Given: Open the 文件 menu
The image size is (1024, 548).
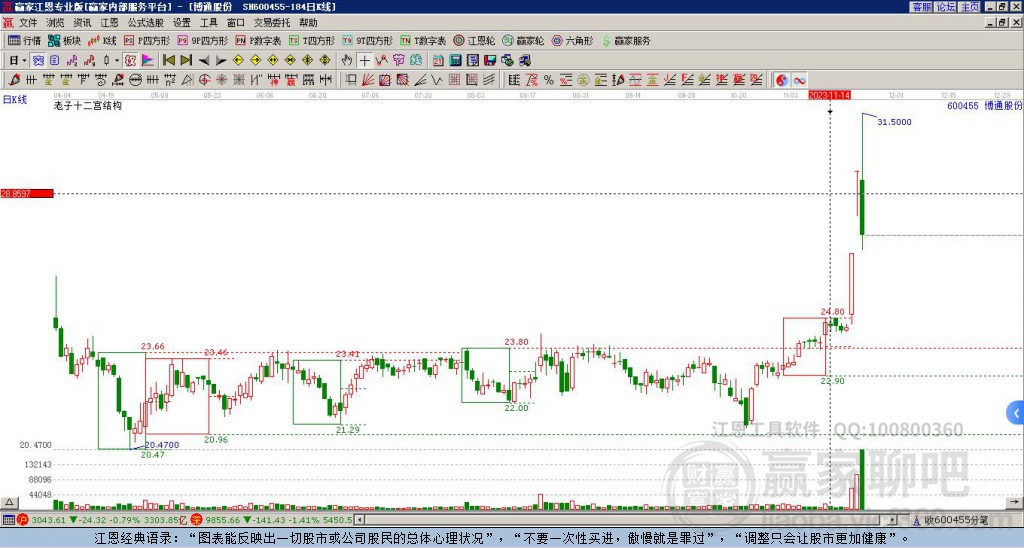Looking at the screenshot, I should (x=28, y=23).
